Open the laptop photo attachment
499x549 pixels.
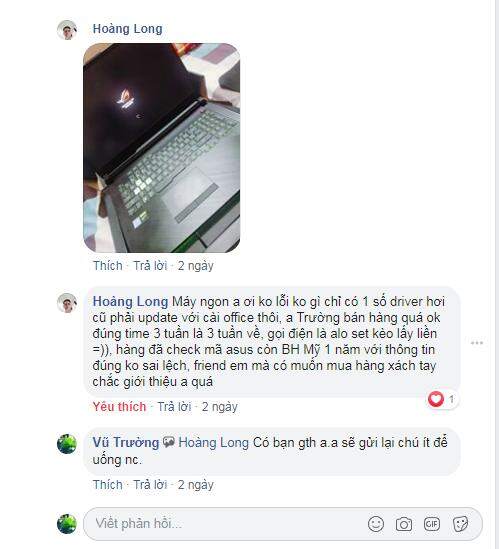click(161, 148)
